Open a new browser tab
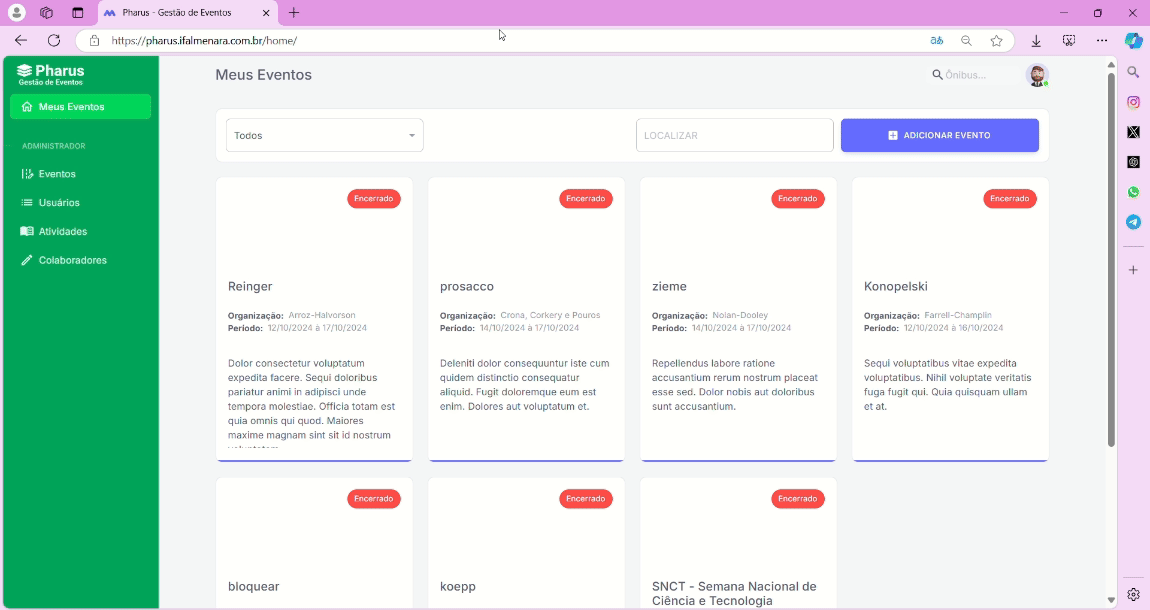Screen dimensions: 1150x610 coord(293,12)
